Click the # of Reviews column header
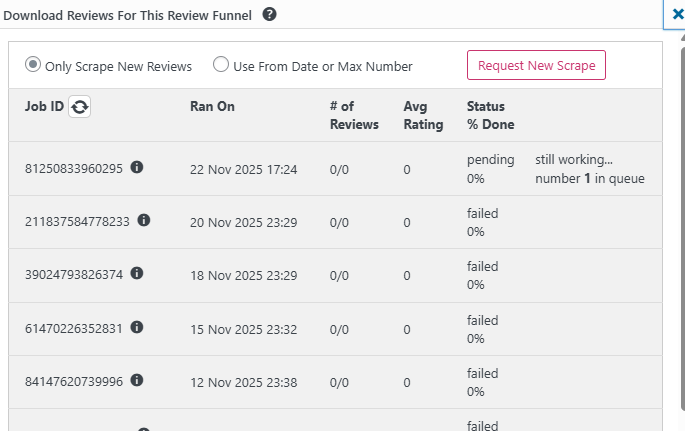Image resolution: width=685 pixels, height=431 pixels. [x=354, y=115]
